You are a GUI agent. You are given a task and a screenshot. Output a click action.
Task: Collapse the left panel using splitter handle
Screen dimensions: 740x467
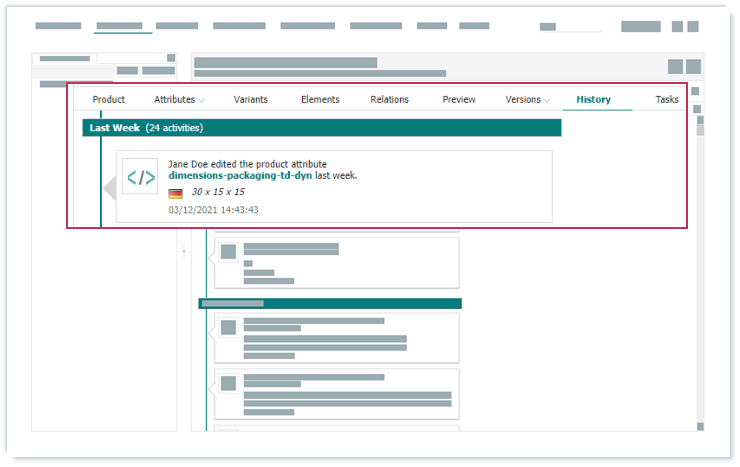tap(183, 252)
